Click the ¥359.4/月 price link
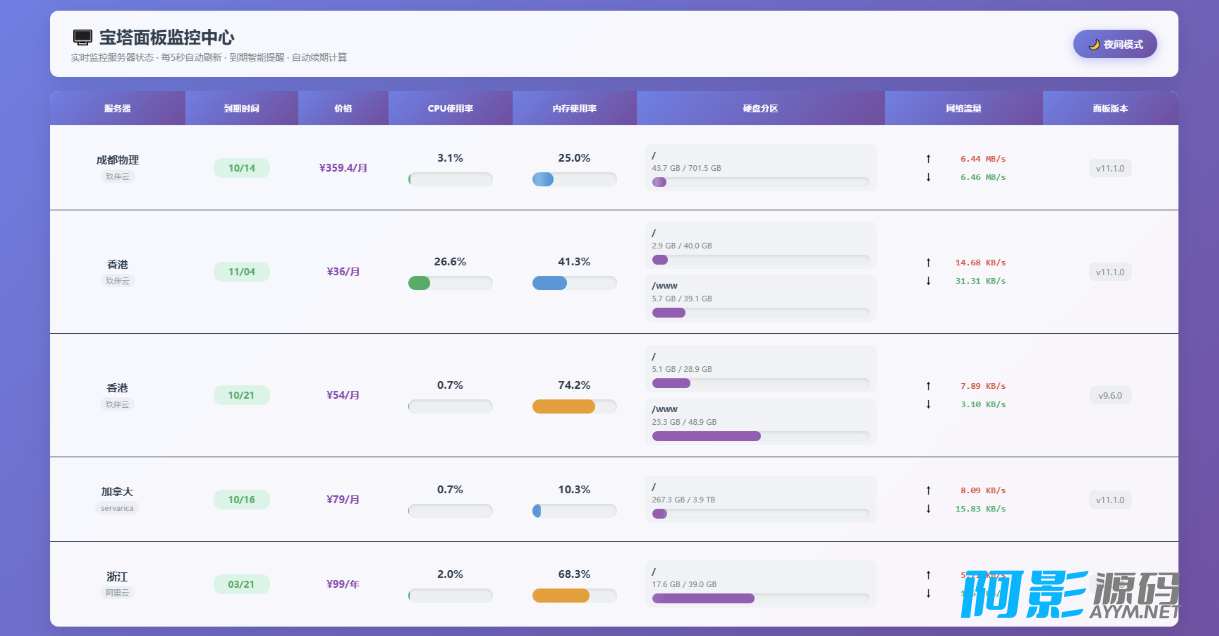Viewport: 1219px width, 636px height. pyautogui.click(x=343, y=168)
